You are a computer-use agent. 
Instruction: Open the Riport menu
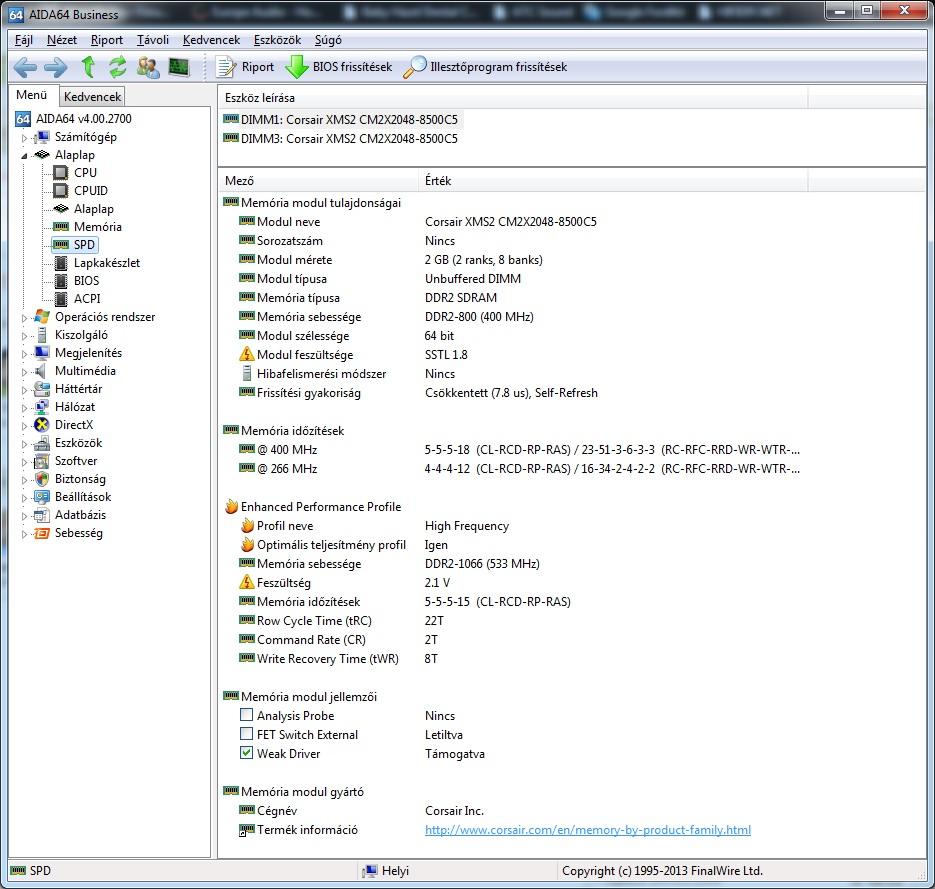107,40
